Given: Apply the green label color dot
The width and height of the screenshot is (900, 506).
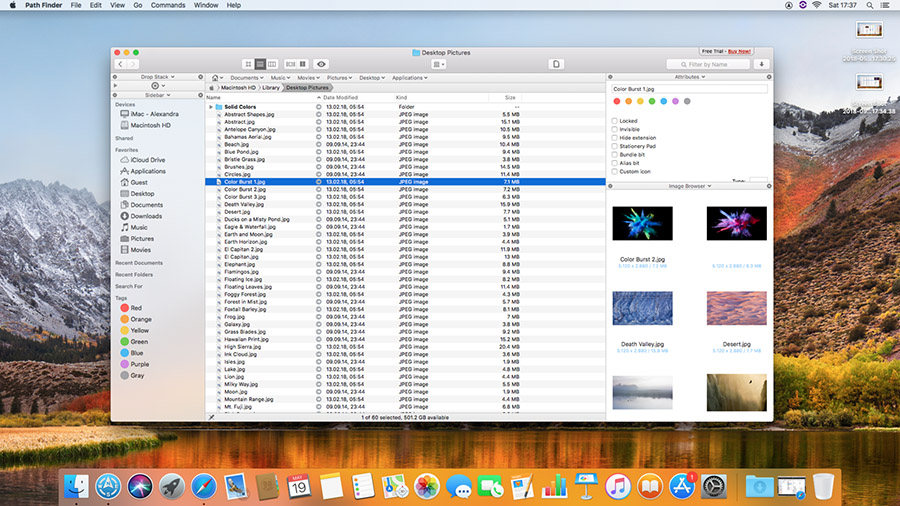Looking at the screenshot, I should (x=652, y=102).
